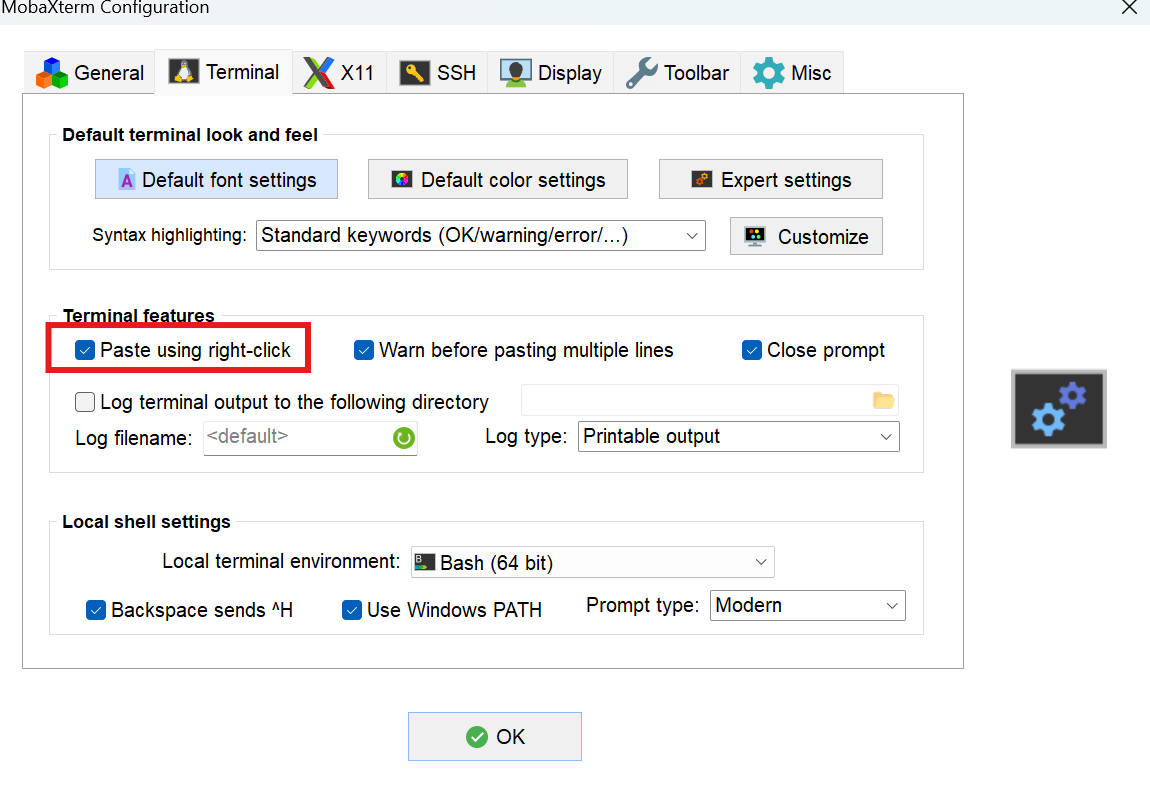1150x789 pixels.
Task: Toggle Paste using right-click checkbox
Action: tap(85, 351)
